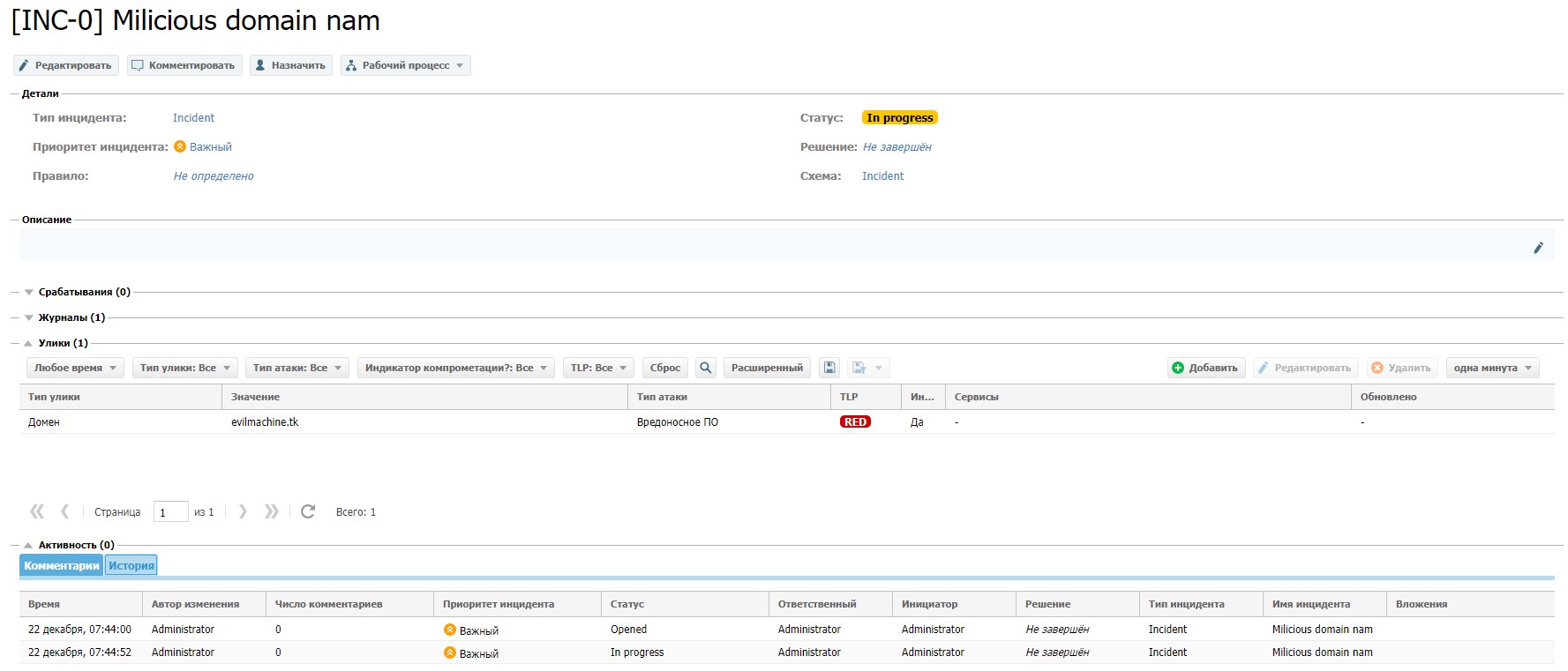The image size is (1568, 671).
Task: Select the 07:44:52 history row timestamp
Action: [79, 652]
